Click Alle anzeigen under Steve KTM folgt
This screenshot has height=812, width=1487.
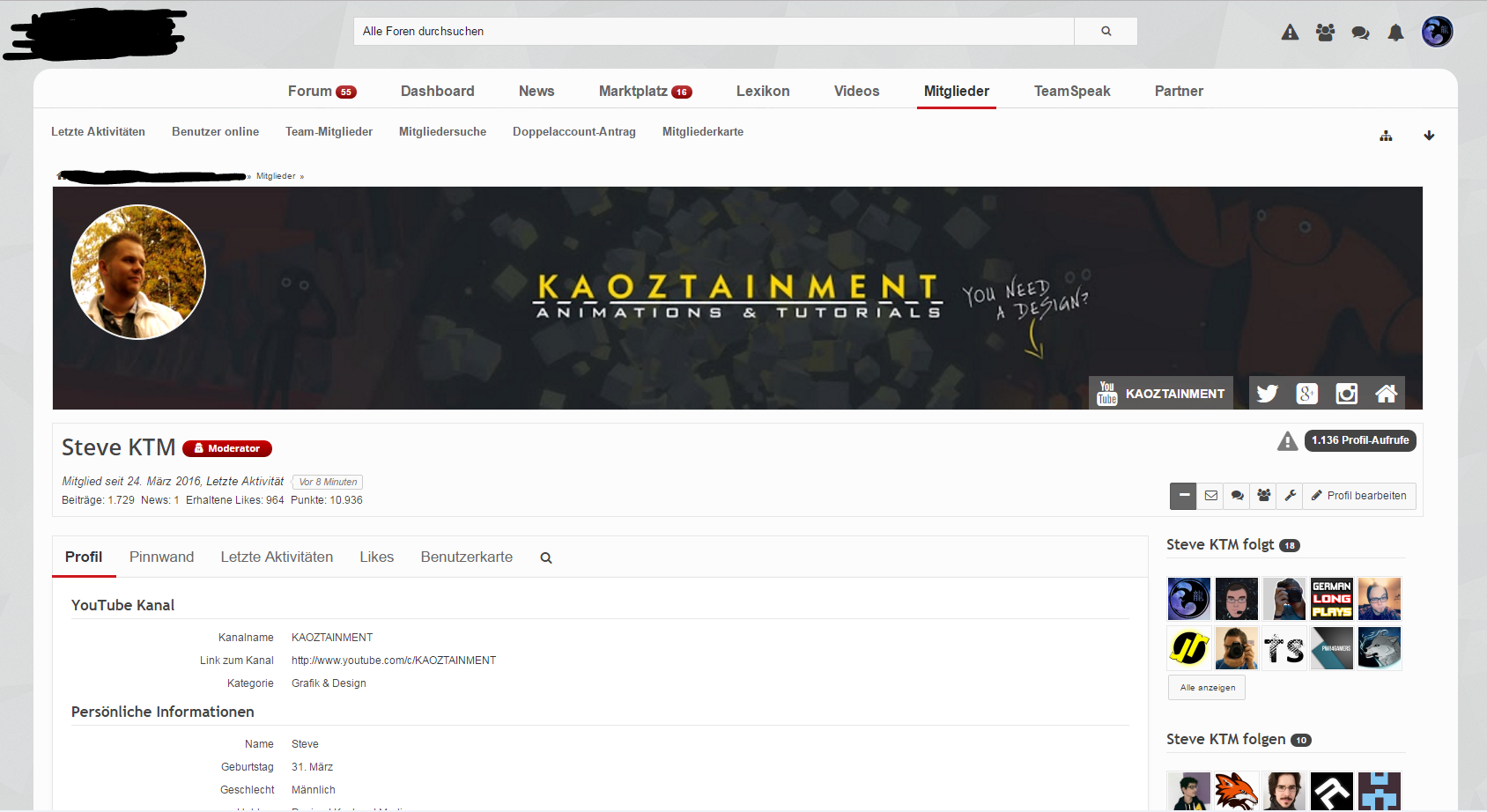[1207, 688]
